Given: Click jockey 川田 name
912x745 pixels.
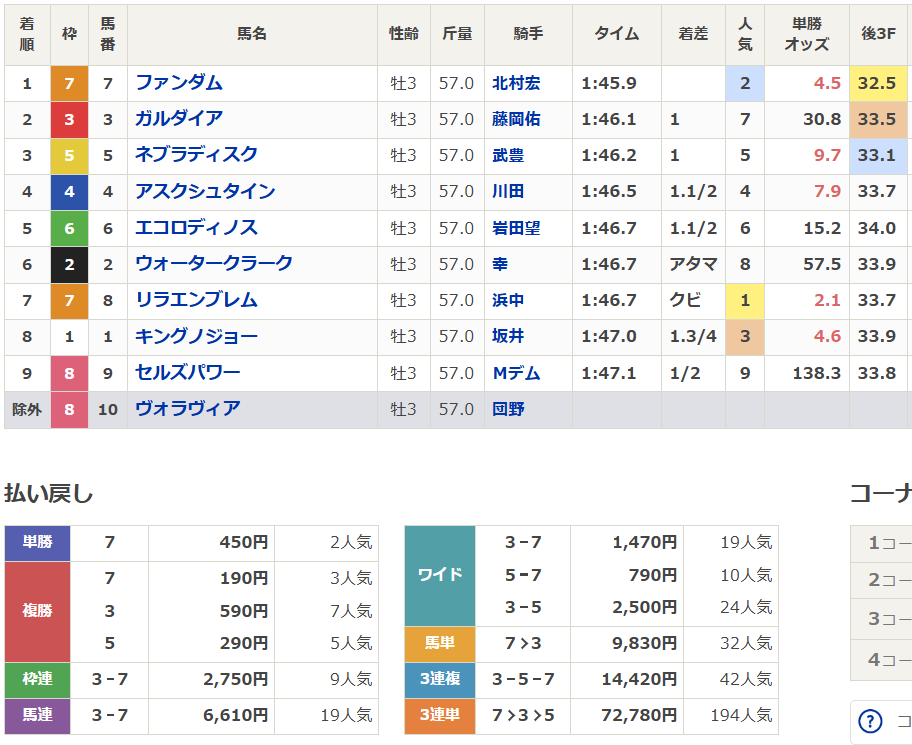Looking at the screenshot, I should pyautogui.click(x=507, y=191).
